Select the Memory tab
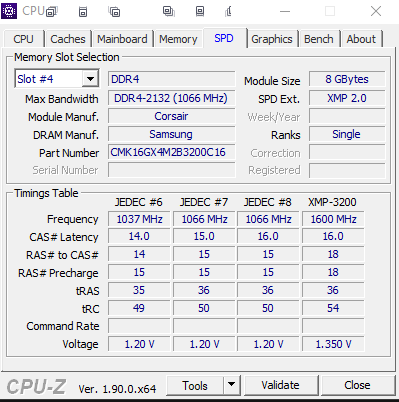 tap(178, 39)
